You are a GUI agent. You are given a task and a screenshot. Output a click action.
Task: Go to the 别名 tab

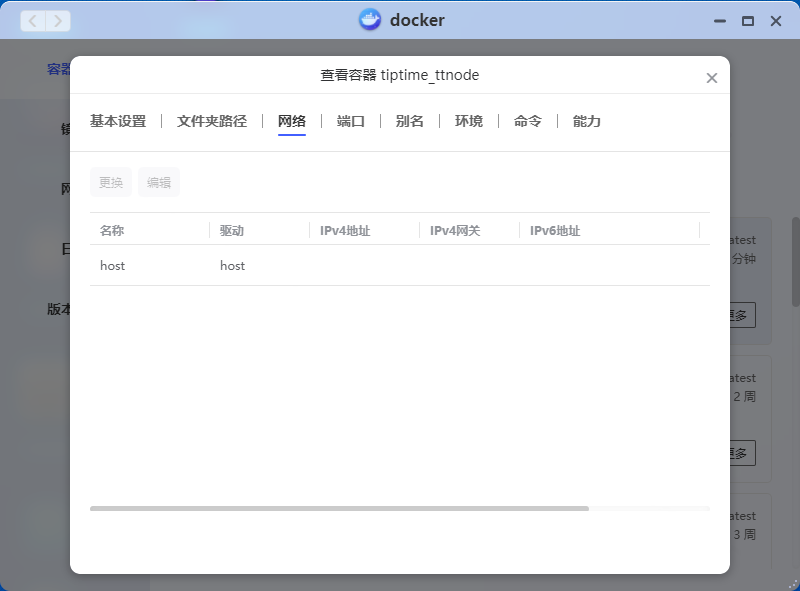click(x=410, y=121)
